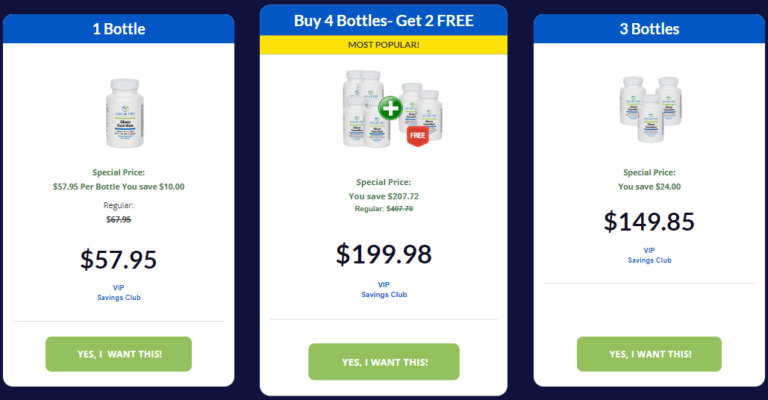Select the 3 bottles product image
The width and height of the screenshot is (768, 400).
(649, 108)
